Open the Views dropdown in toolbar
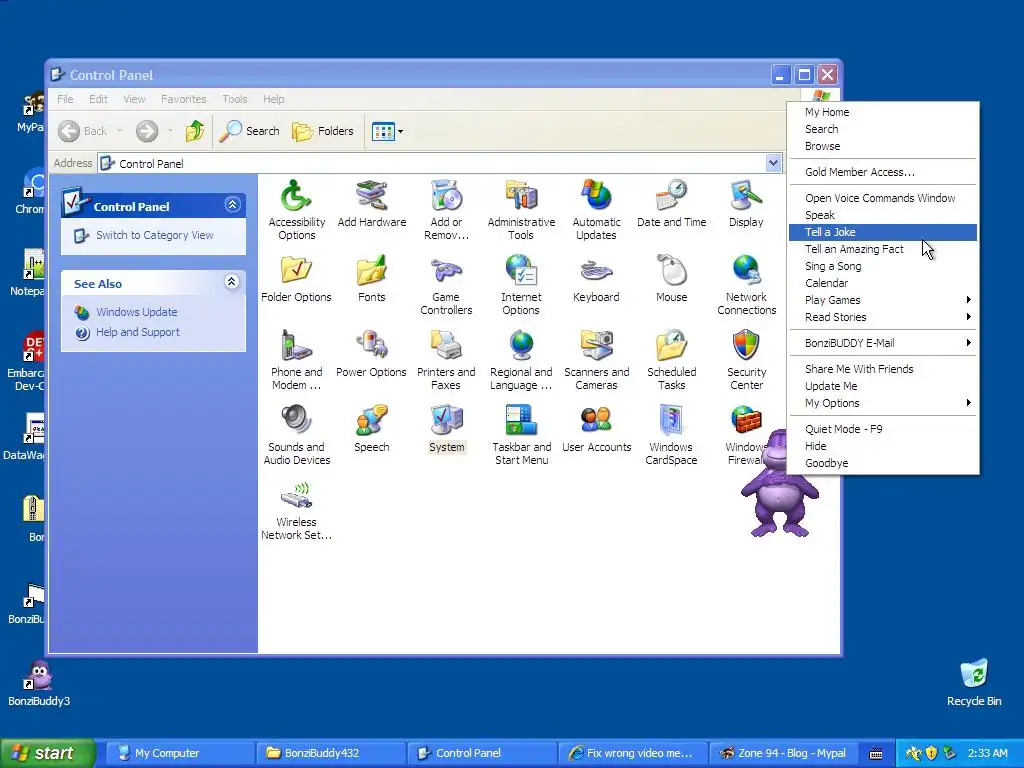This screenshot has height=768, width=1024. [x=387, y=131]
